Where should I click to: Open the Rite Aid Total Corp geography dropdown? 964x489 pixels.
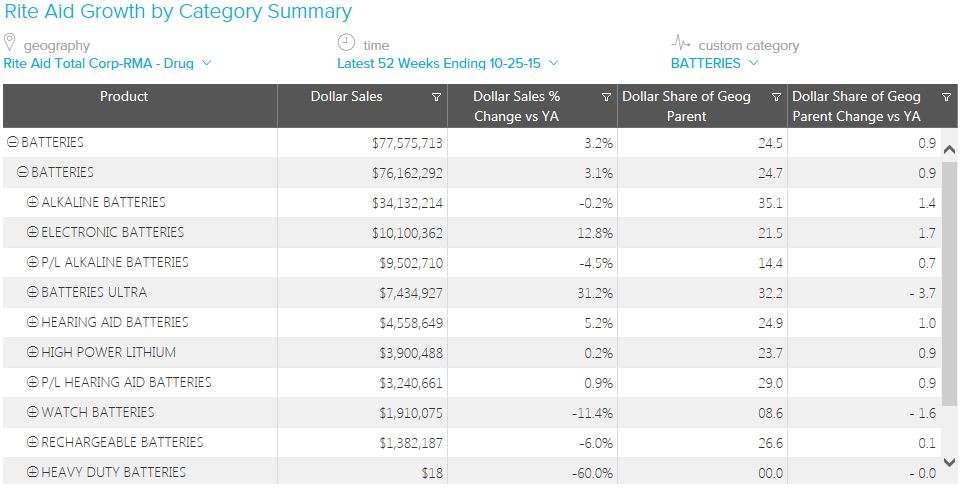(107, 63)
